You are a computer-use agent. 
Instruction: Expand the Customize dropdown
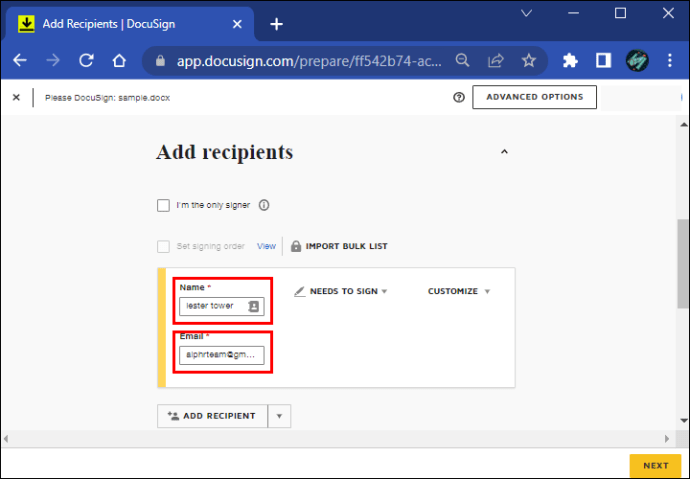coord(459,291)
